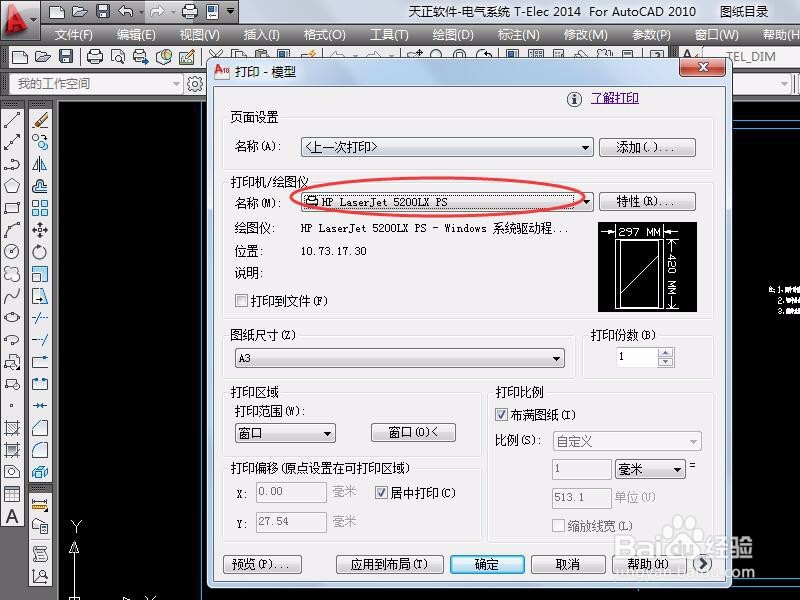Viewport: 800px width, 600px height.
Task: Select the Spline draw tool
Action: (x=12, y=296)
